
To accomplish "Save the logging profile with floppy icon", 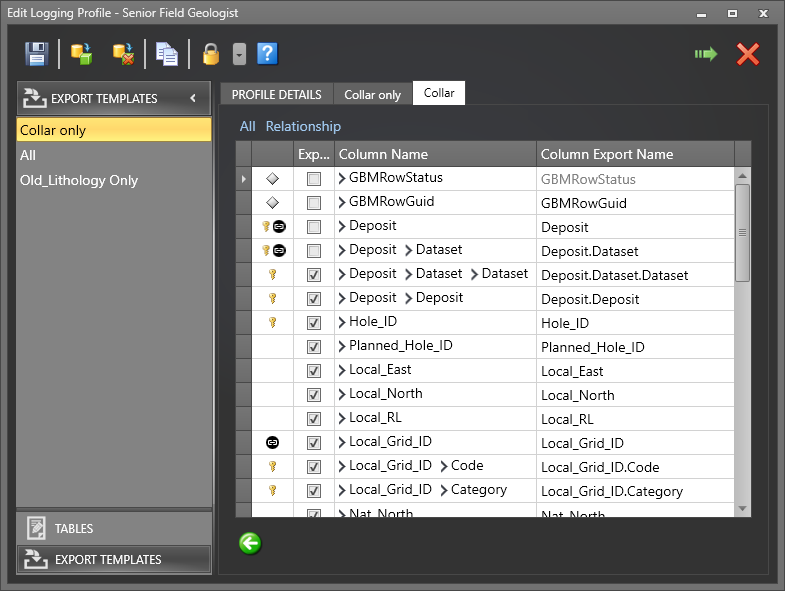I will [37, 54].
